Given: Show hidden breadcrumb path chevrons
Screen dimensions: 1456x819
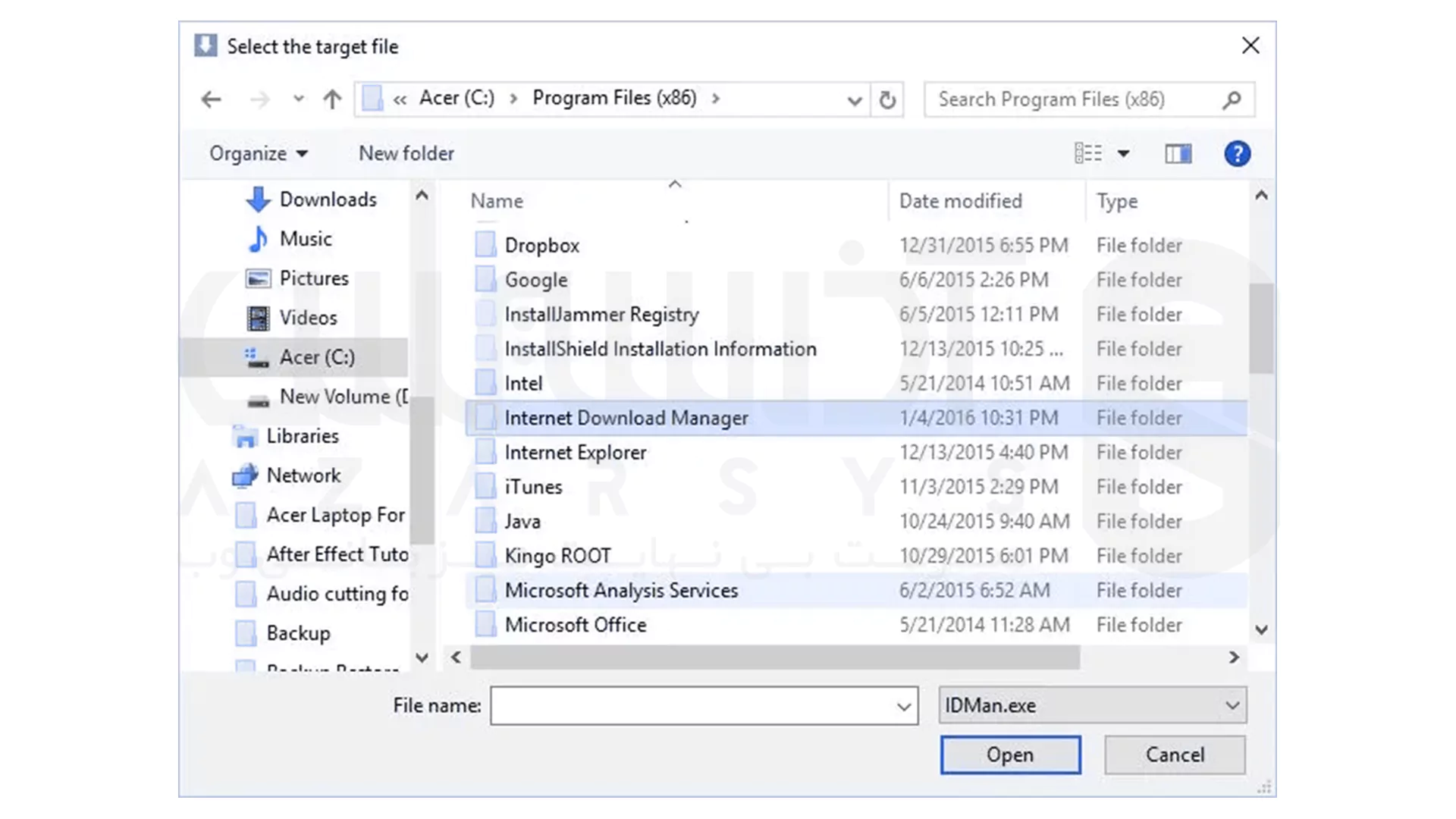Looking at the screenshot, I should click(400, 99).
